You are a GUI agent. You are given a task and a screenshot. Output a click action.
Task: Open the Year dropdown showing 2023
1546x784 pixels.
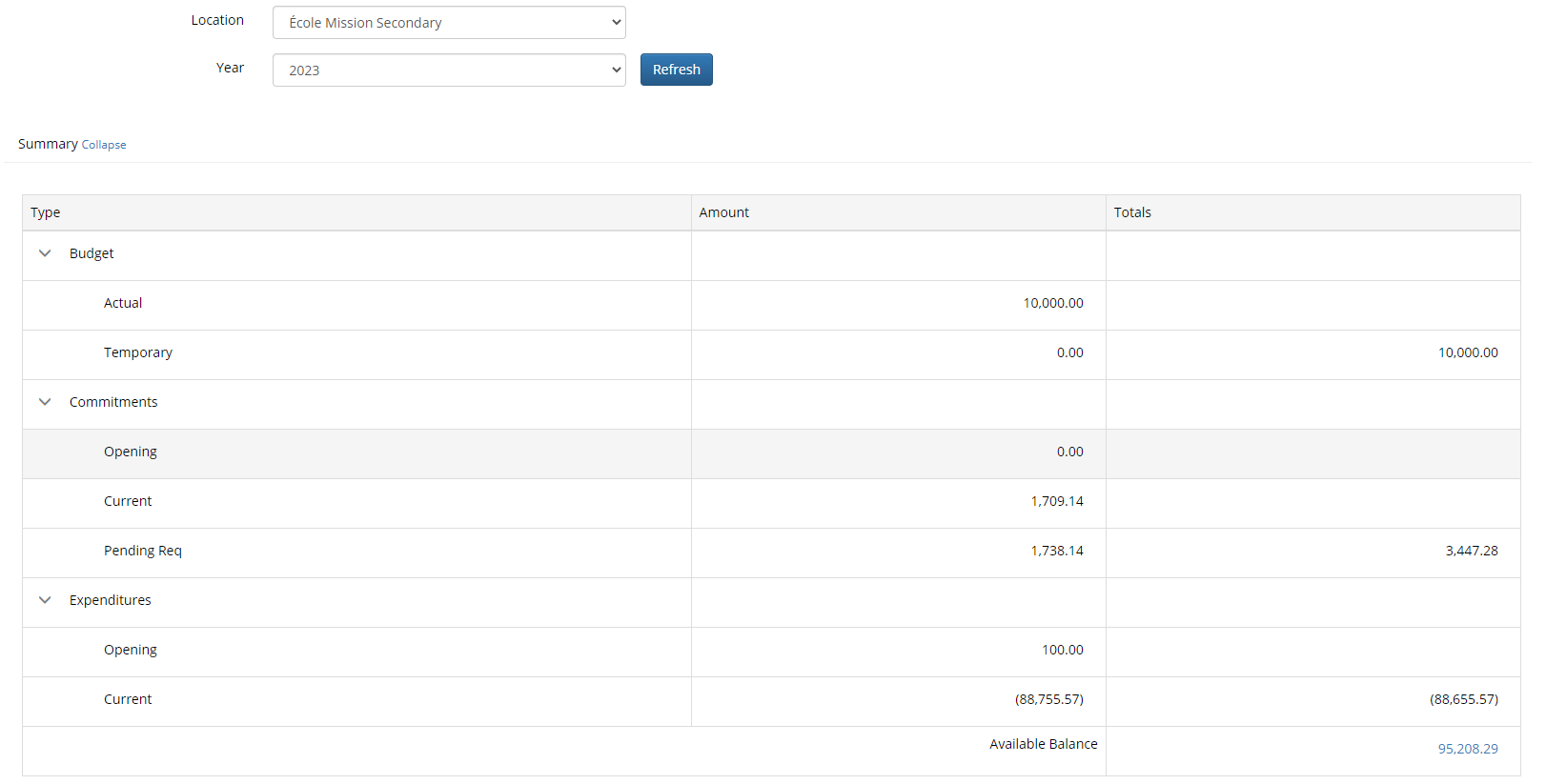(x=449, y=70)
